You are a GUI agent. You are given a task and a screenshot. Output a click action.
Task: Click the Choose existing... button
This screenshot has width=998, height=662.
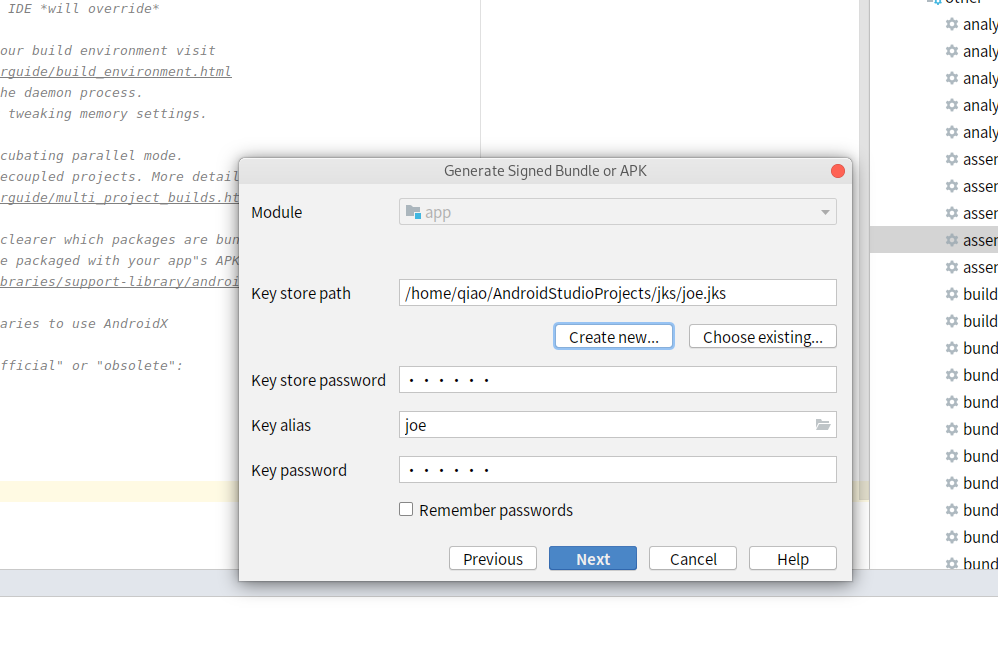click(763, 337)
